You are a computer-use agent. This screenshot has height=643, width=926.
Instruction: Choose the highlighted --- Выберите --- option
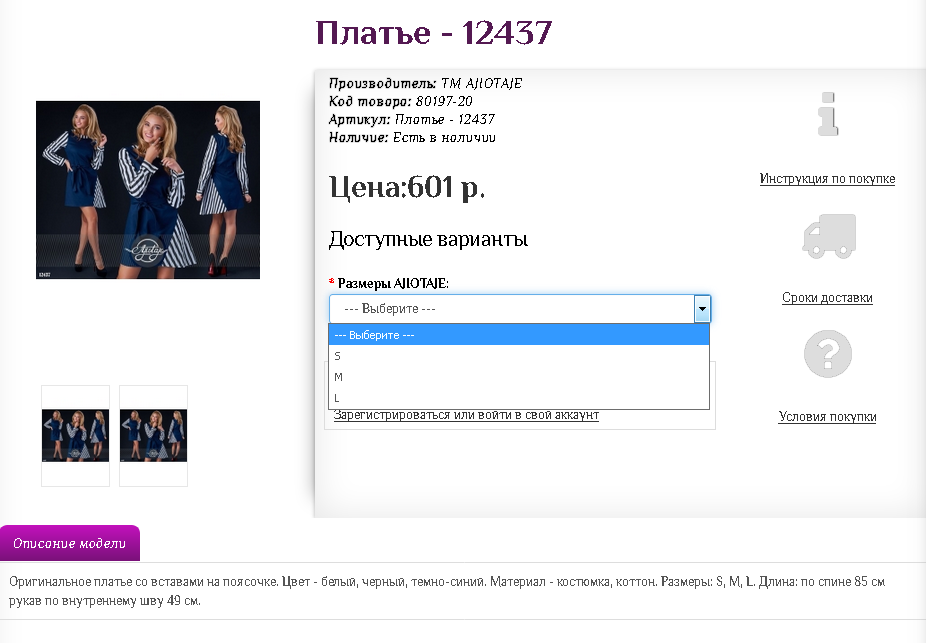pyautogui.click(x=519, y=335)
